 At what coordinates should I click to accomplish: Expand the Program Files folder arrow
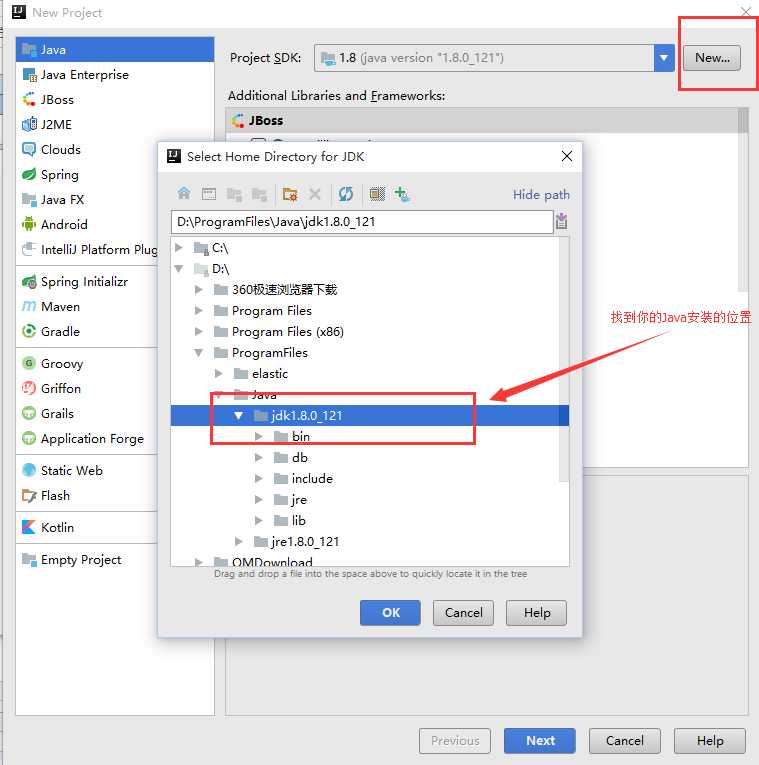pyautogui.click(x=199, y=311)
